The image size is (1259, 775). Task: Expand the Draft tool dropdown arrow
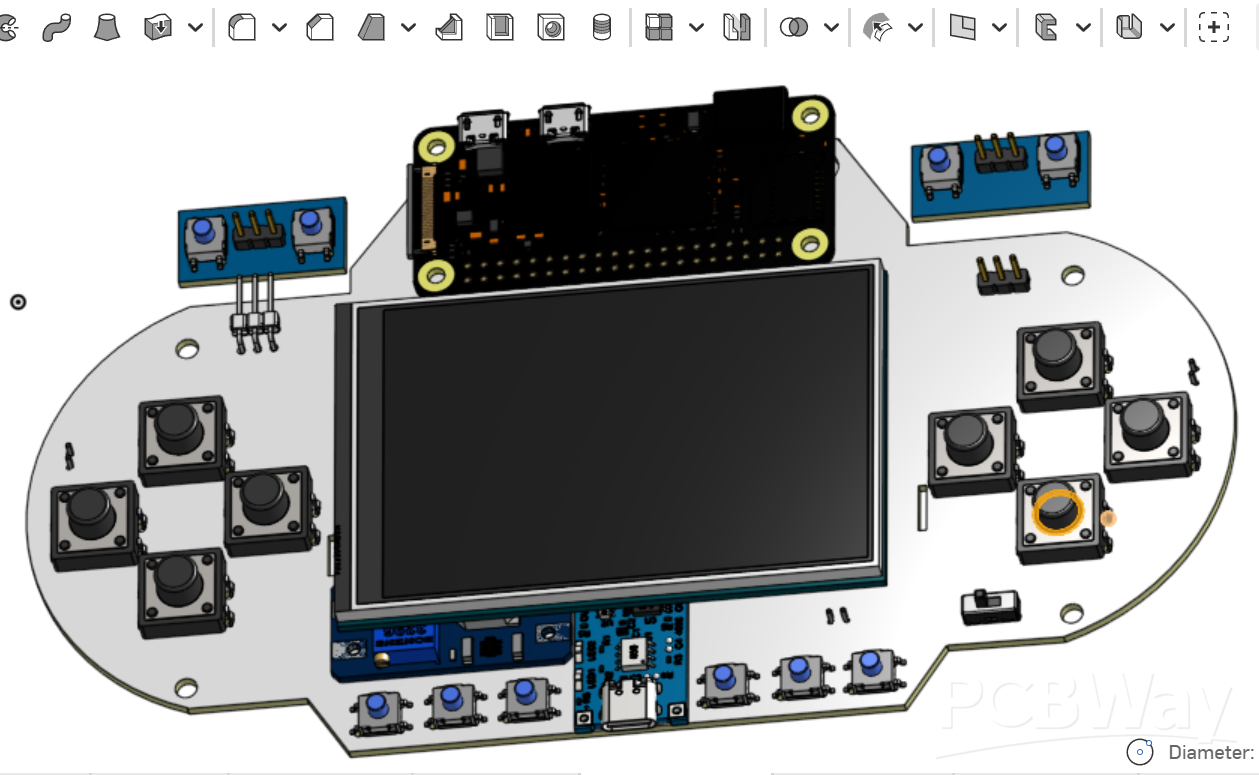pos(408,28)
